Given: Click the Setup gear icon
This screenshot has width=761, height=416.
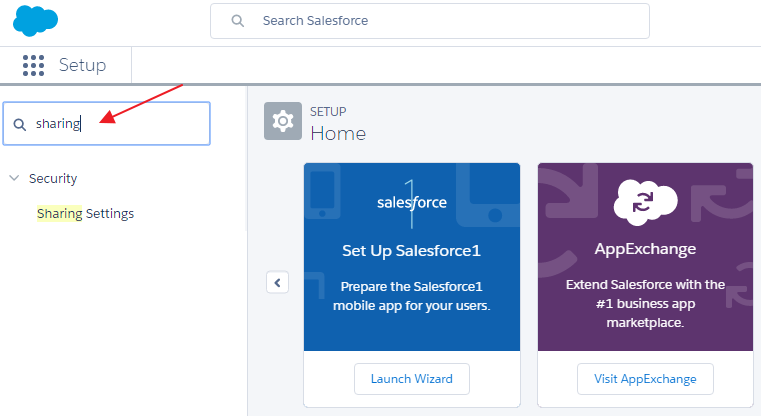Looking at the screenshot, I should (x=283, y=122).
